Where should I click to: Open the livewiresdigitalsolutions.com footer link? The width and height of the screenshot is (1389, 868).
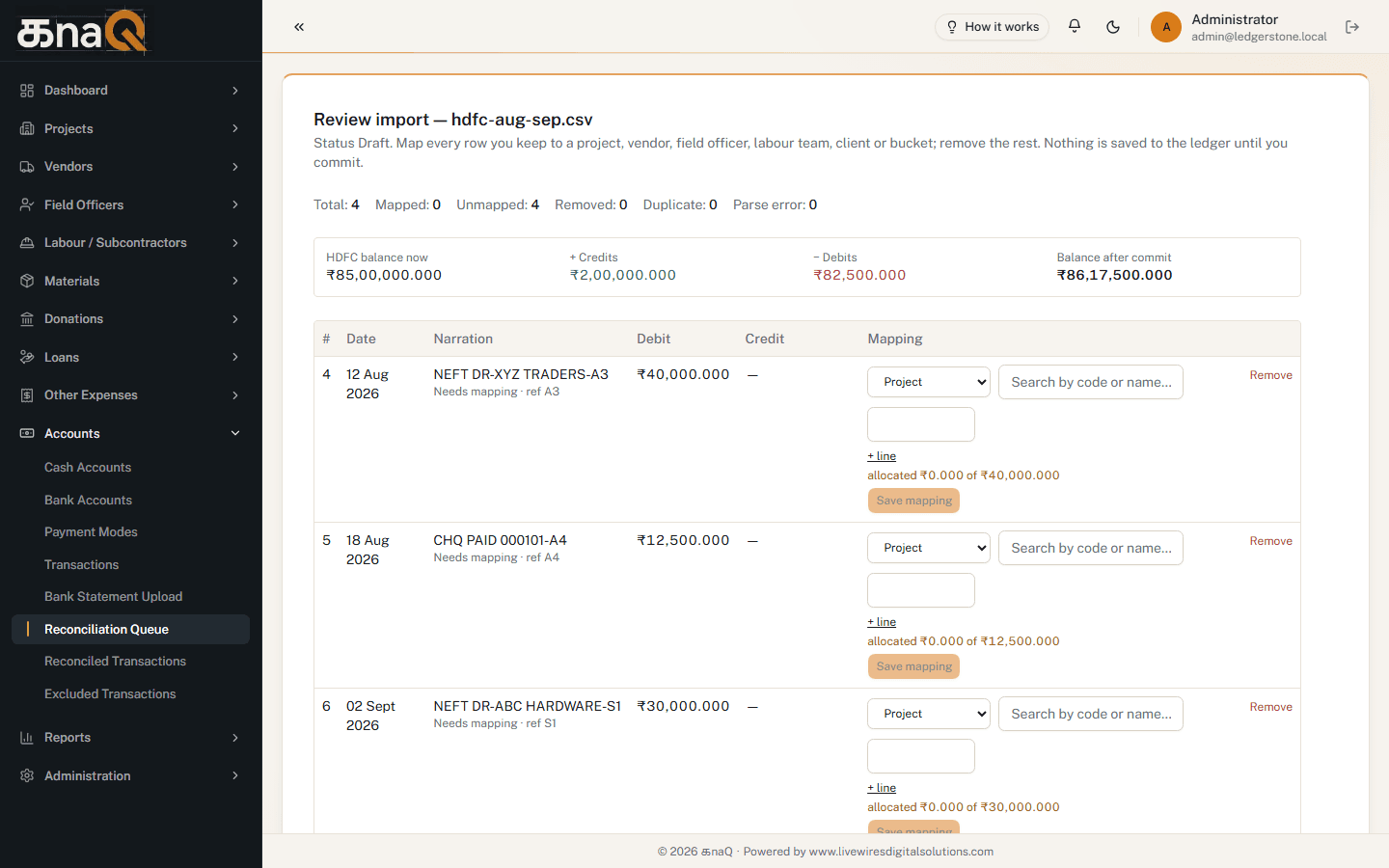tap(901, 852)
